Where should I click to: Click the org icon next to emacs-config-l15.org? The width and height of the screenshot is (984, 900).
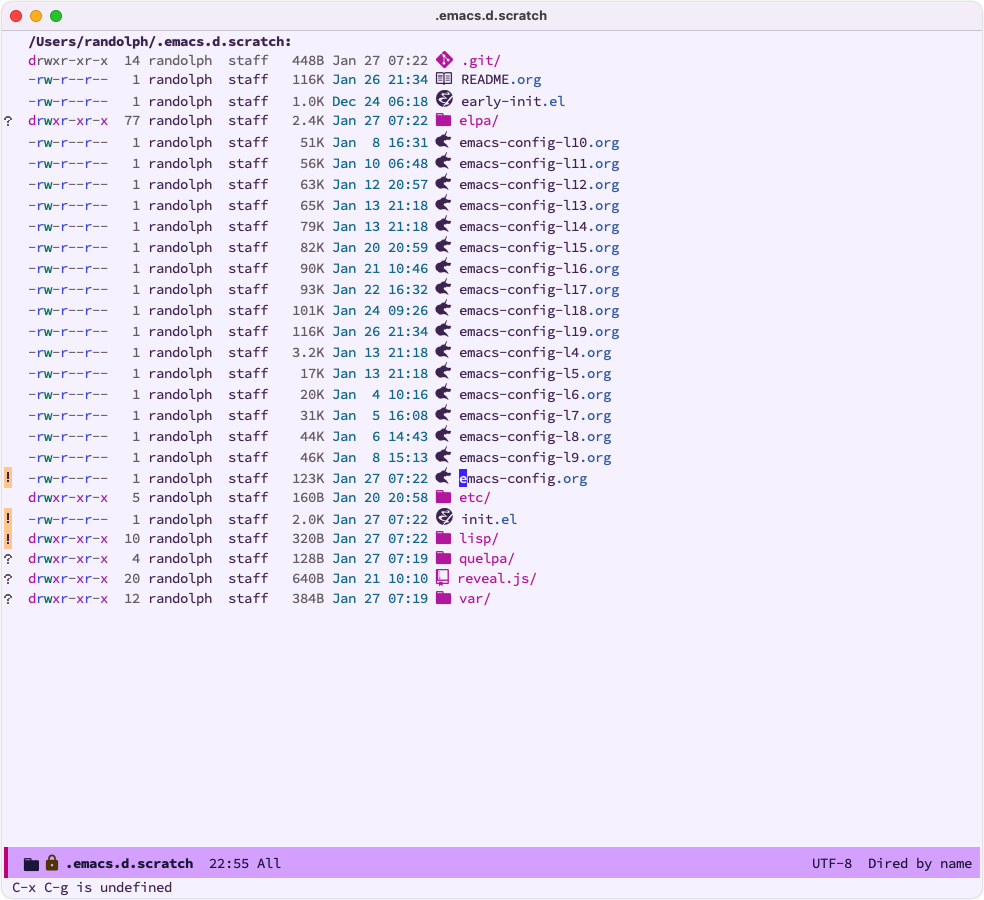pyautogui.click(x=444, y=245)
